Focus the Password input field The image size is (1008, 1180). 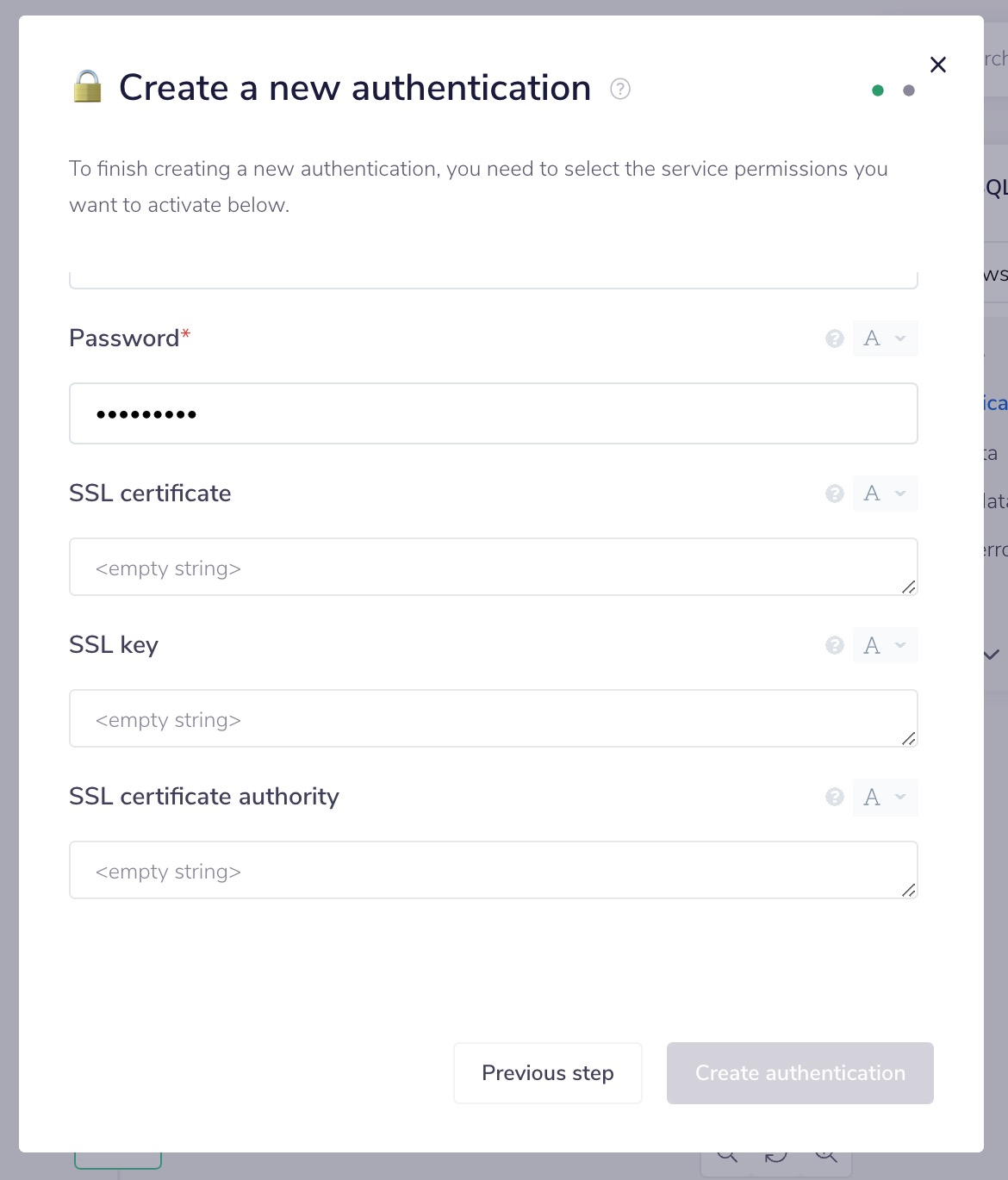point(493,414)
